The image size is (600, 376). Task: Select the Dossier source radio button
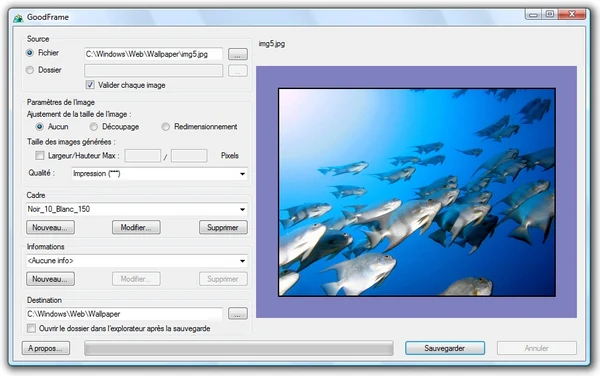30,70
